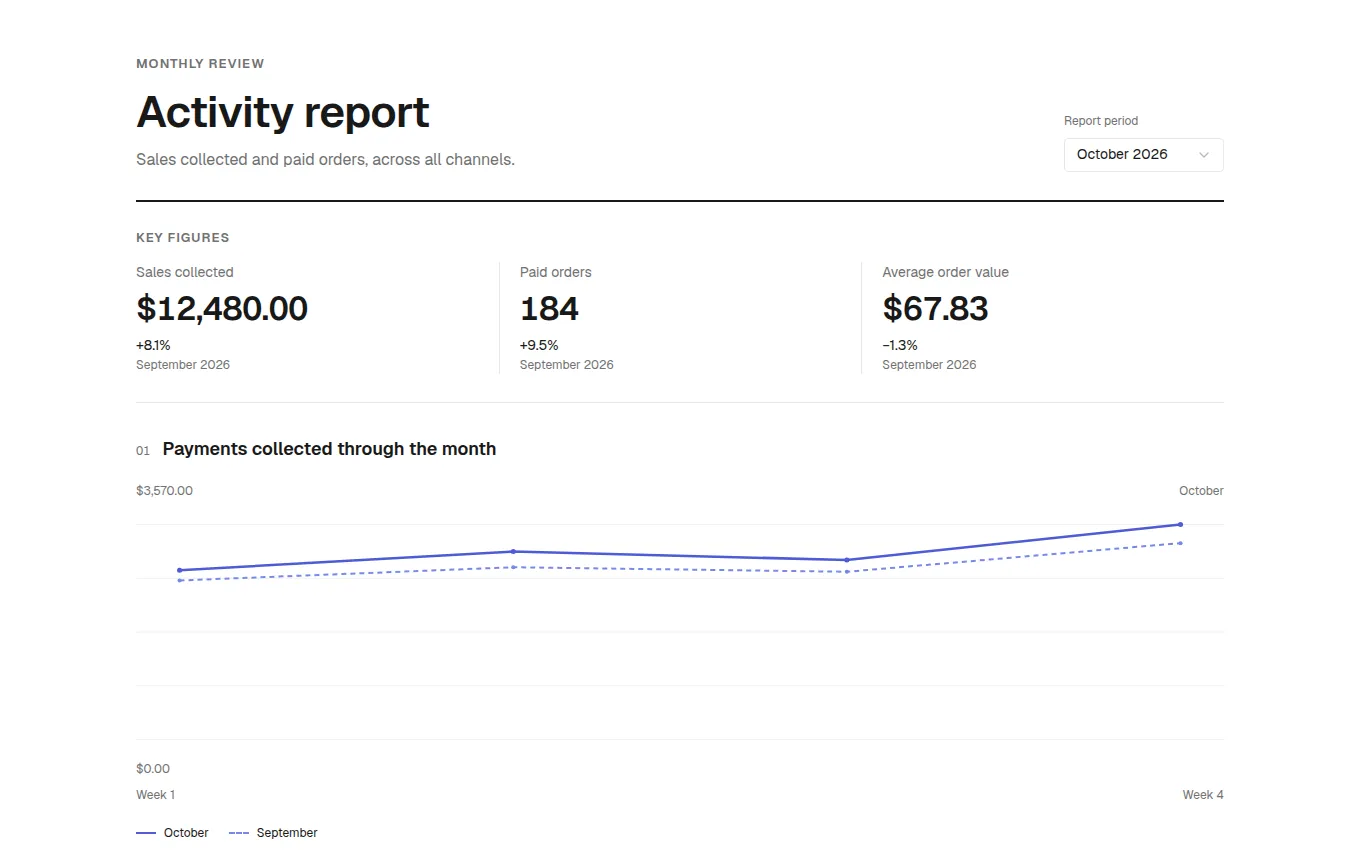
Task: Click the report subtitle about sales collected
Action: (x=325, y=159)
